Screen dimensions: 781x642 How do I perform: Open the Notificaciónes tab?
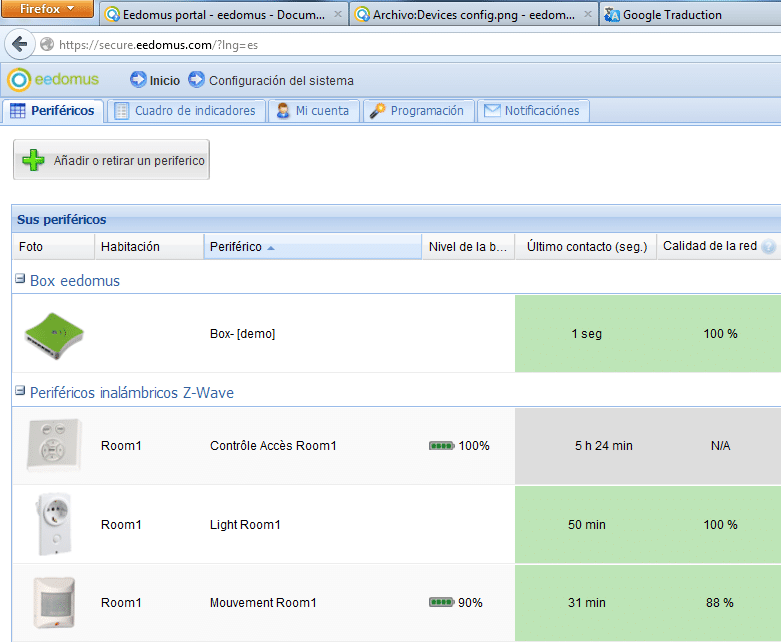tap(533, 111)
